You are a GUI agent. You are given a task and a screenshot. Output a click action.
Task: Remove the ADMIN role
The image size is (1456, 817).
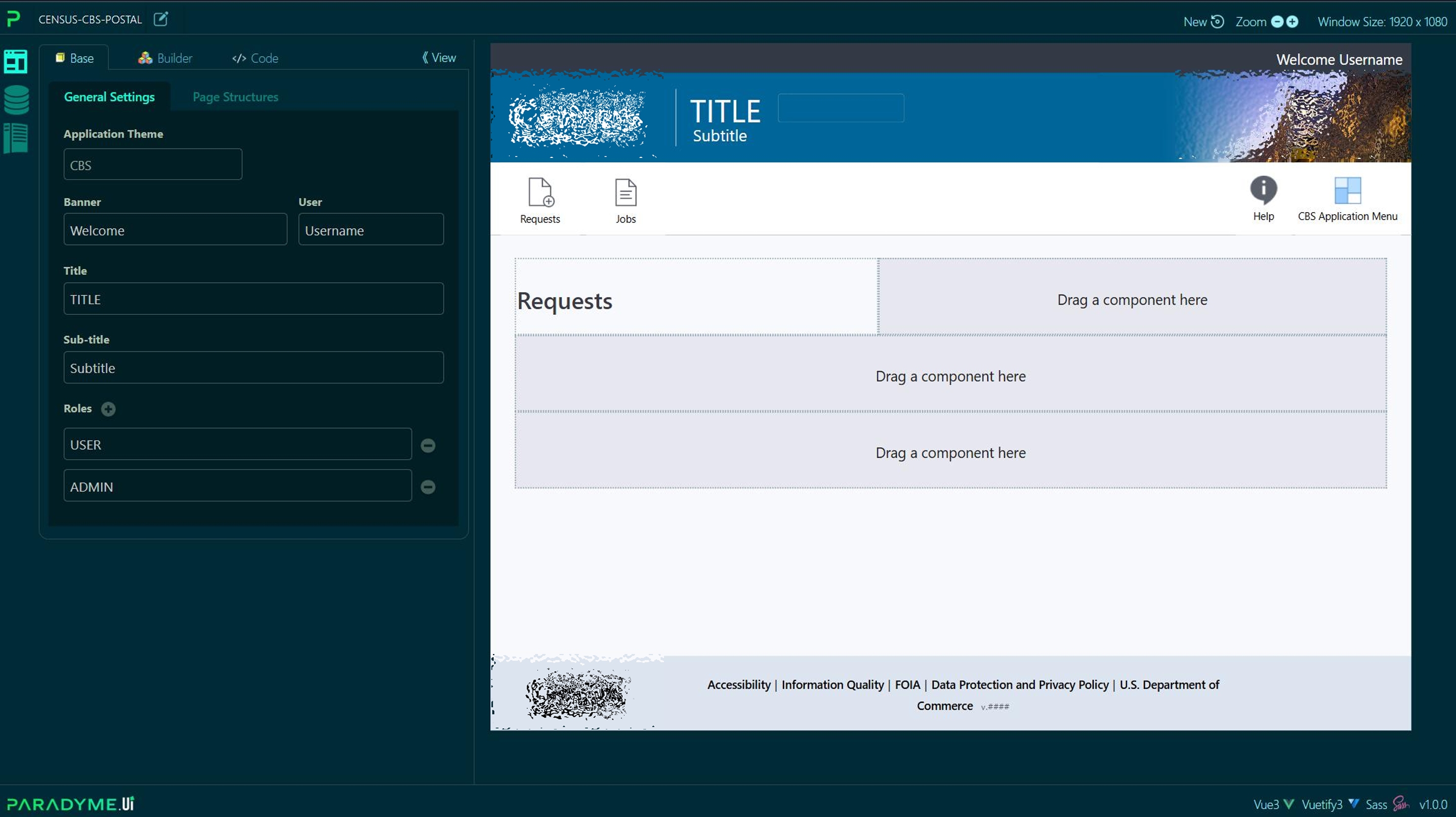coord(428,487)
